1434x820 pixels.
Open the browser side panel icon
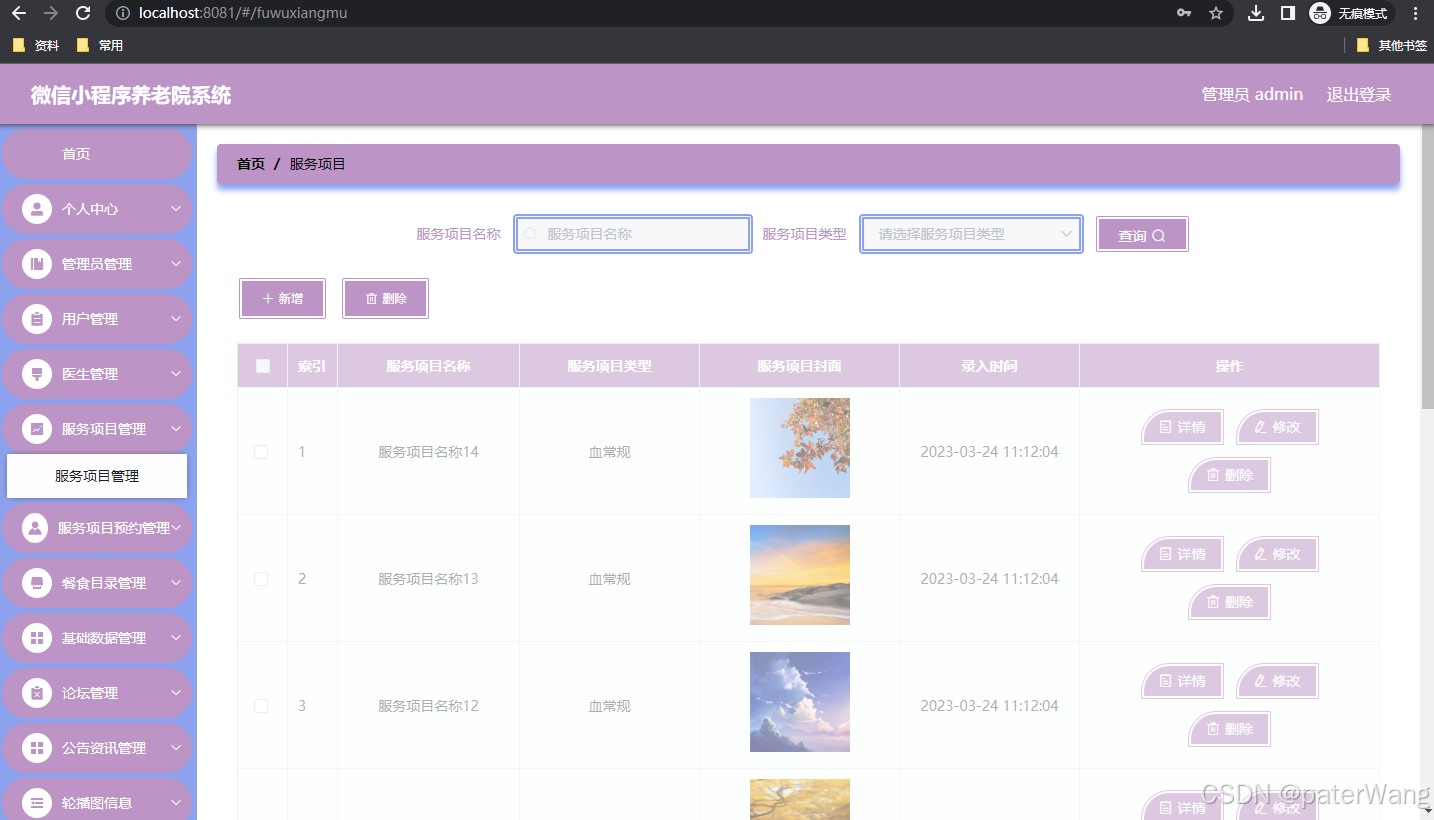click(1288, 13)
